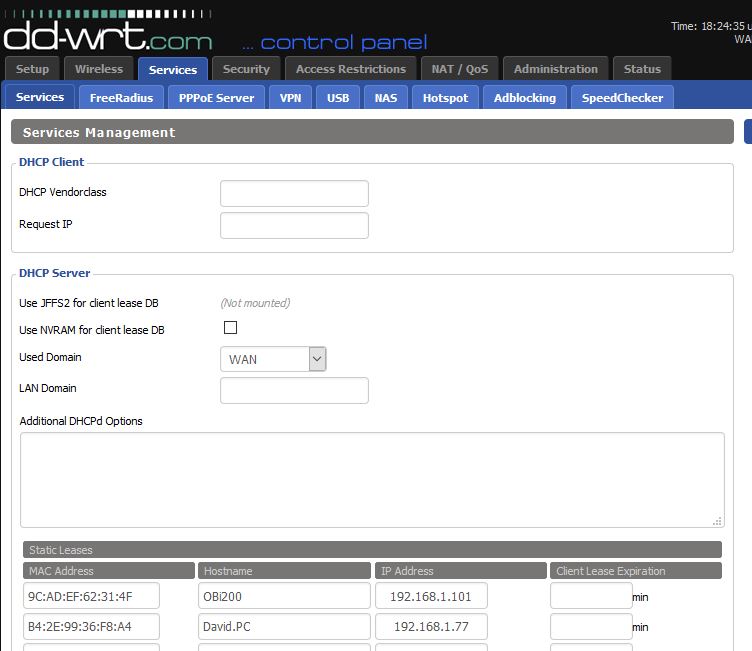This screenshot has width=752, height=651.
Task: Open the PPPoE Server sub-tab
Action: coord(216,98)
